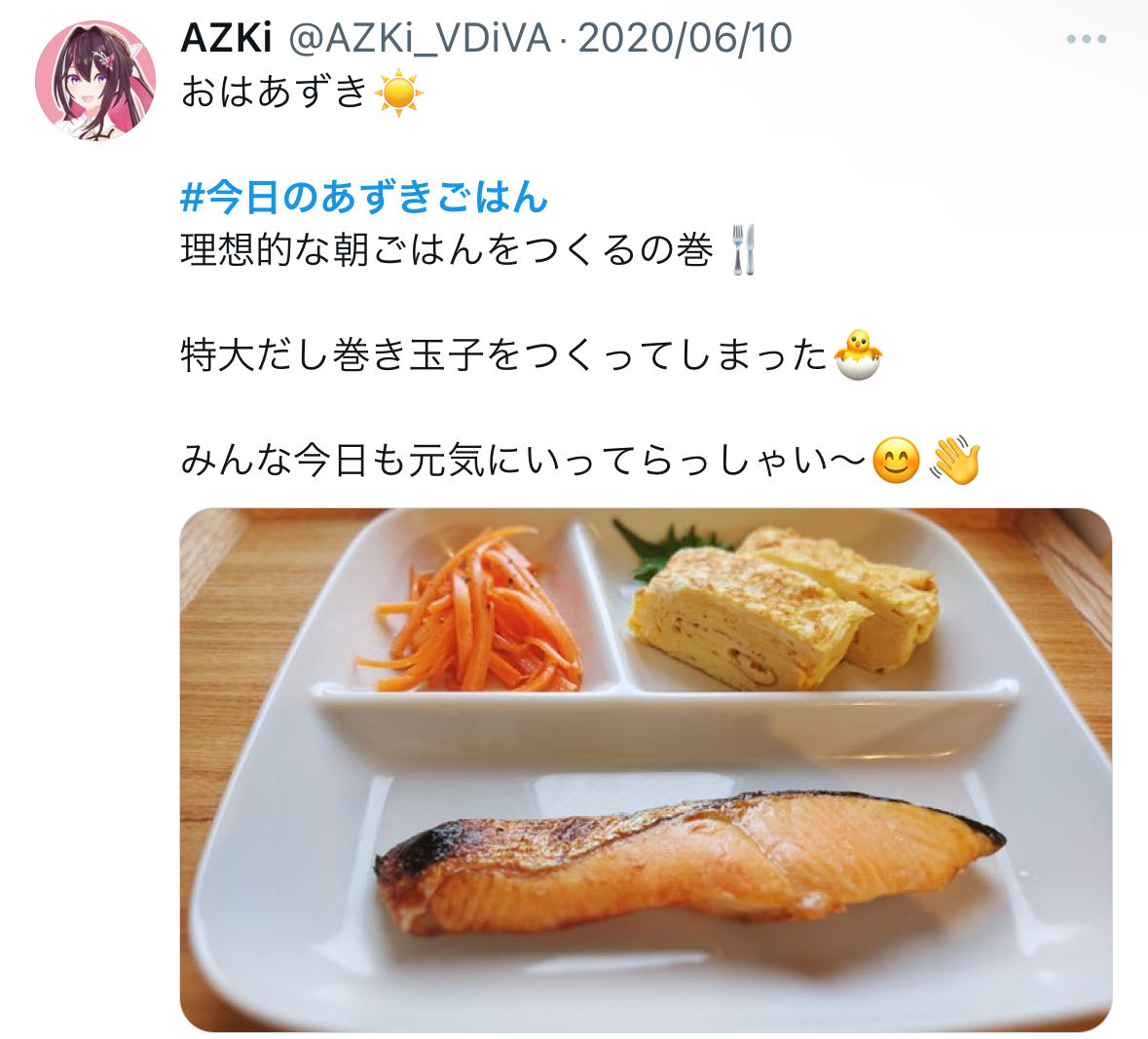Open the tweet's three-dot more options menu
The height and width of the screenshot is (1039, 1148).
1086,39
